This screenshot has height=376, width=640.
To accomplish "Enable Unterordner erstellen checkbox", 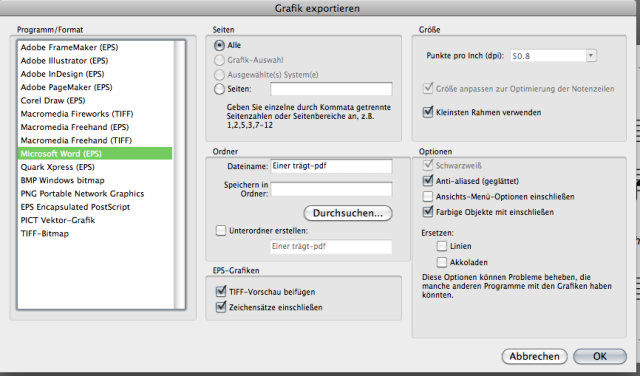I will click(221, 231).
